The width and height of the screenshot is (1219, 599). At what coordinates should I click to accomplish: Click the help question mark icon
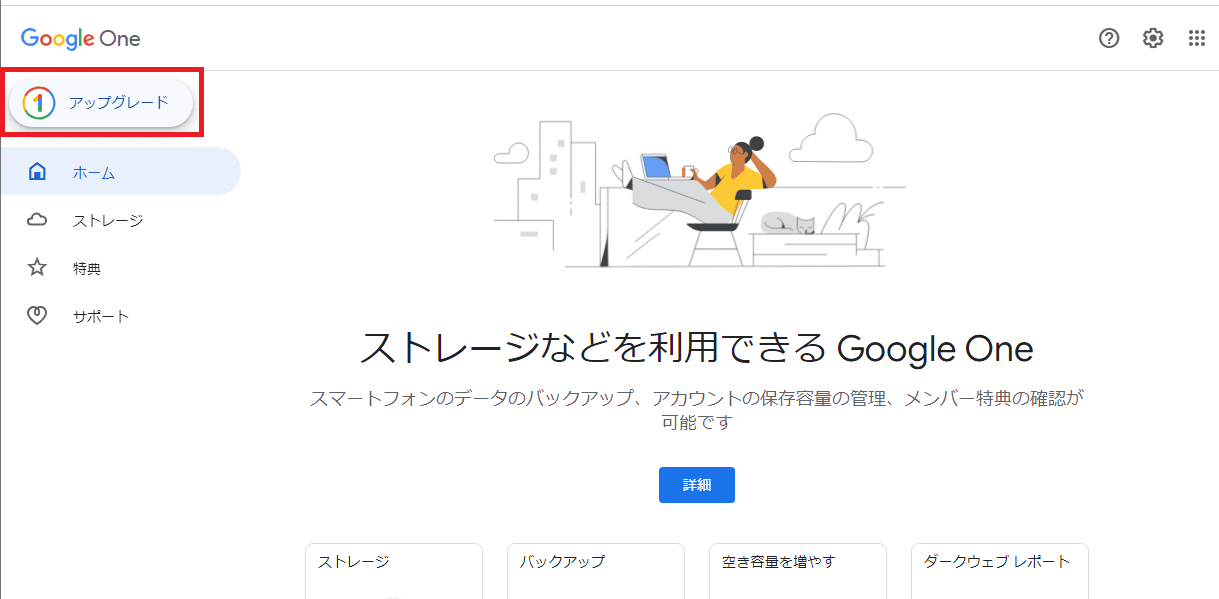[1109, 39]
